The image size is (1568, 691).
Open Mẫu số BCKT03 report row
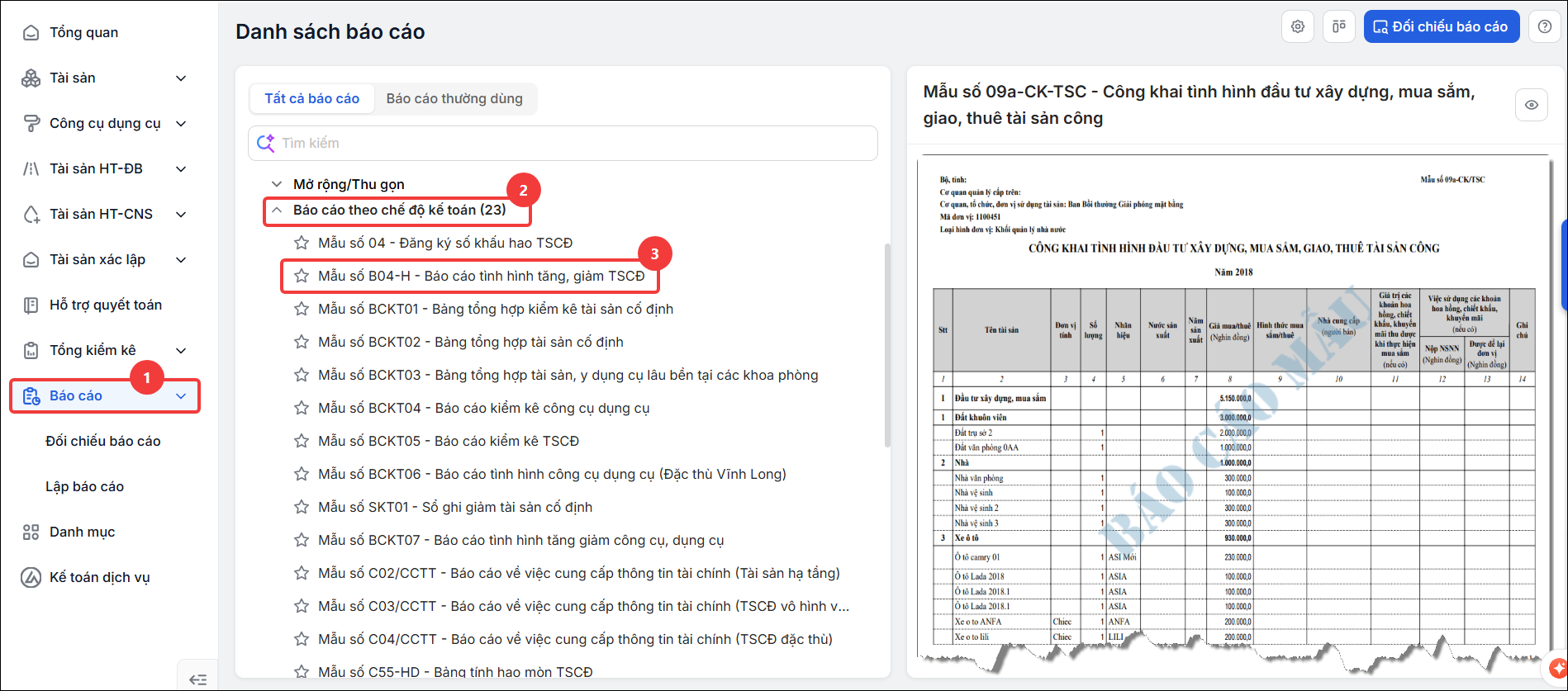[568, 375]
